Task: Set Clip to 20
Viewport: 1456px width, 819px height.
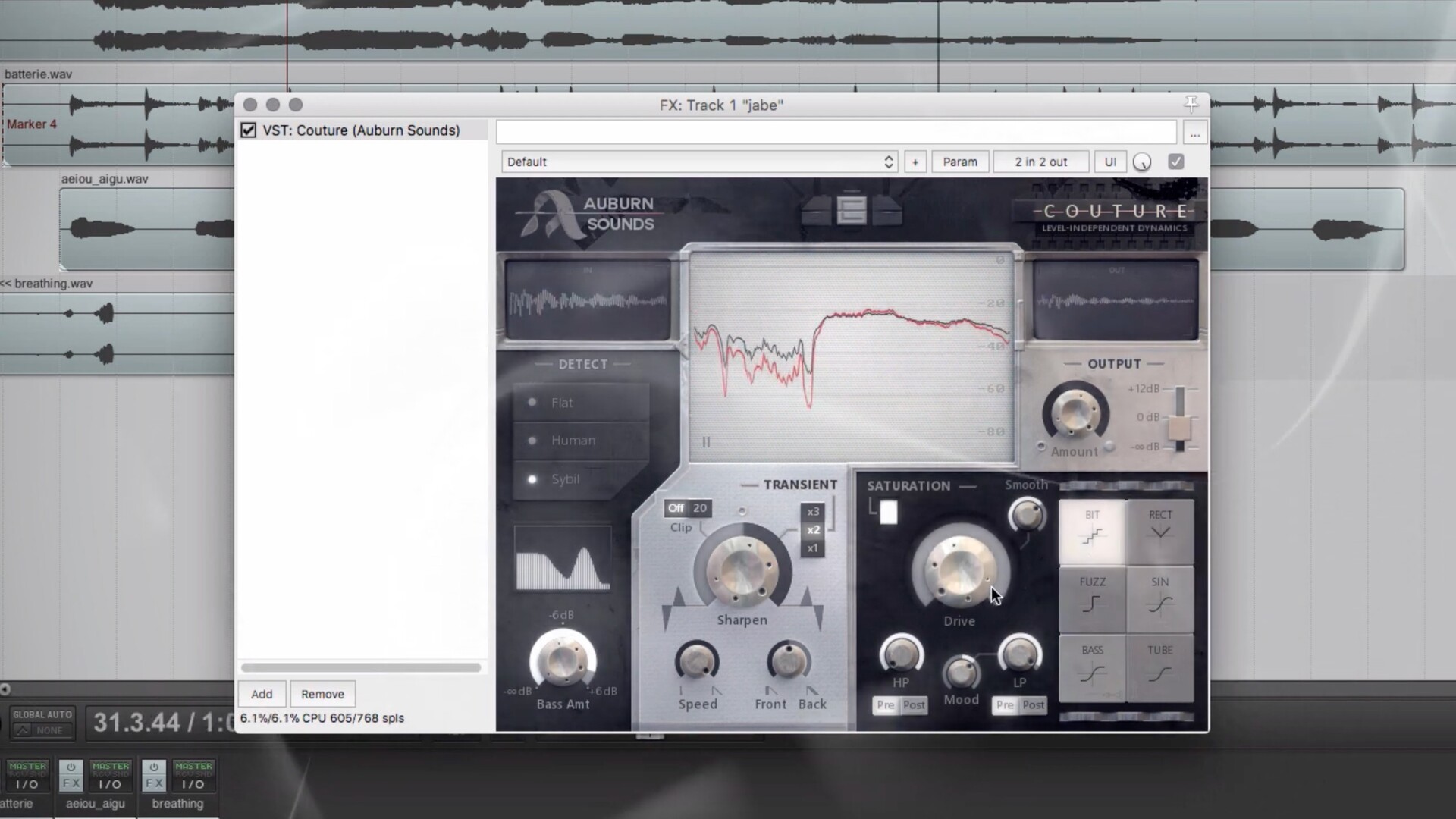Action: (700, 508)
